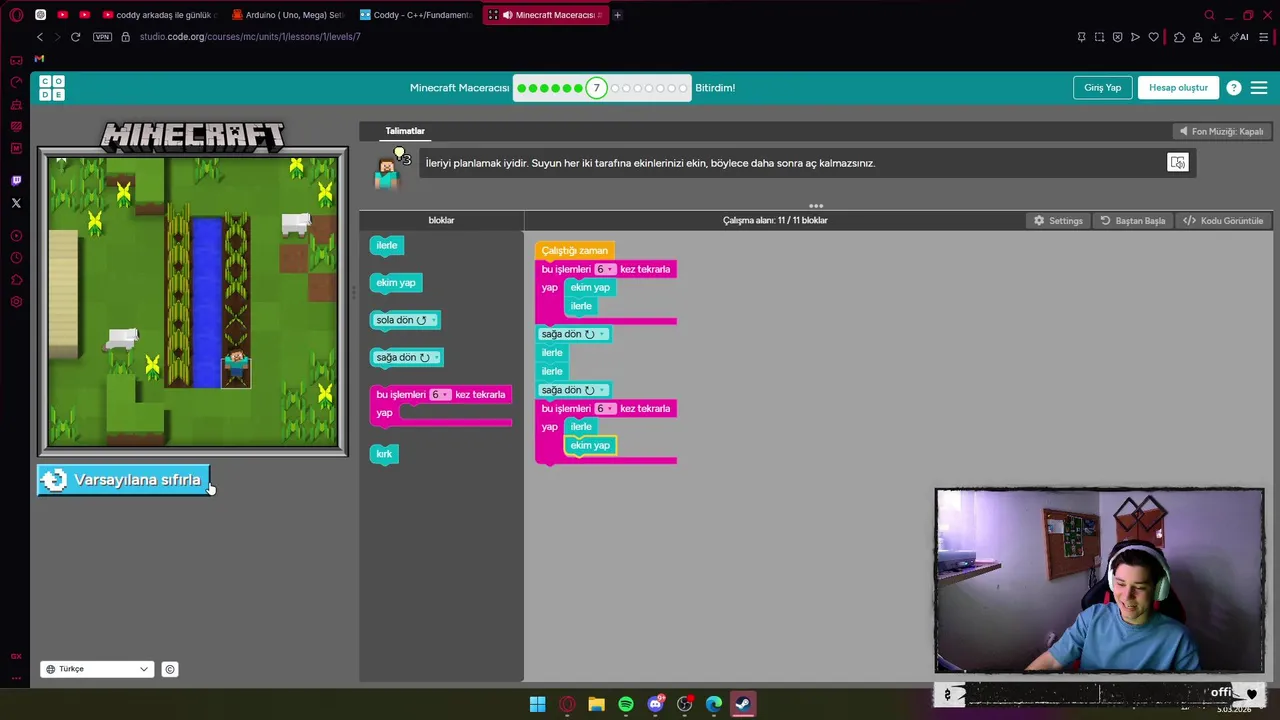
Task: Pick the kırk block from the toolbox
Action: pos(384,454)
